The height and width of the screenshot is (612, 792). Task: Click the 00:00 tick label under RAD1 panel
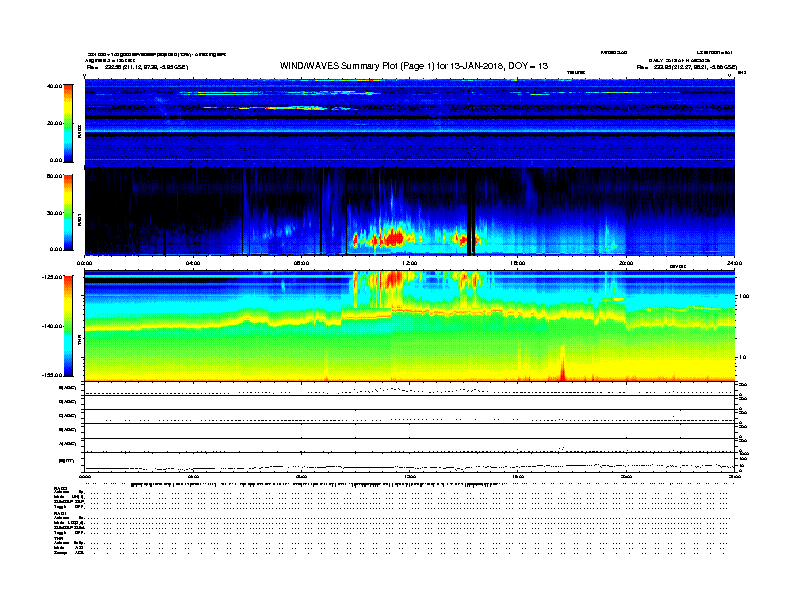[84, 263]
